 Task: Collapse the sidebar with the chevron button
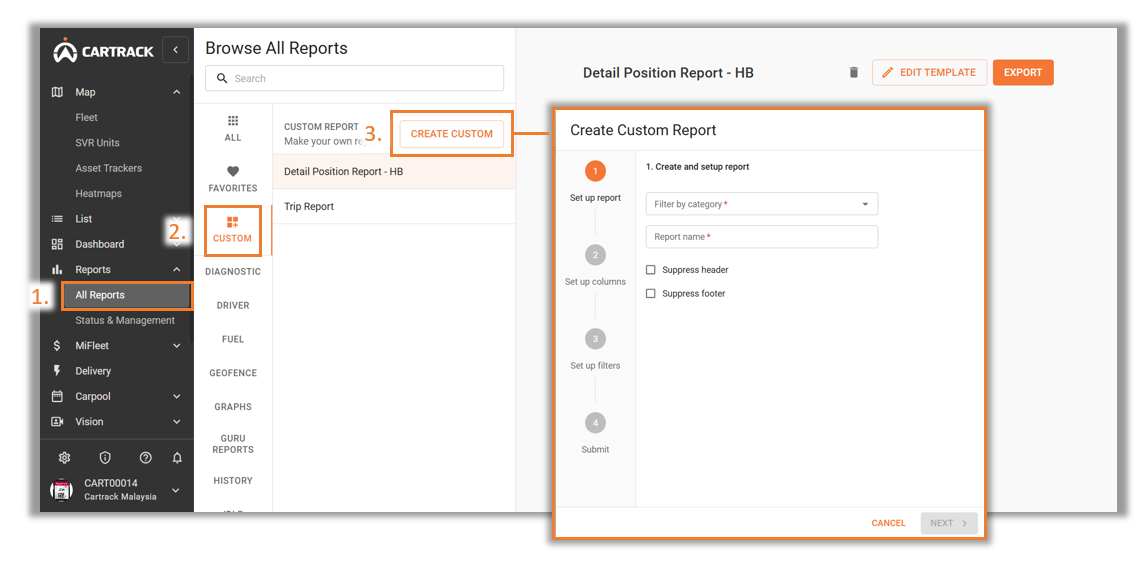pyautogui.click(x=176, y=50)
